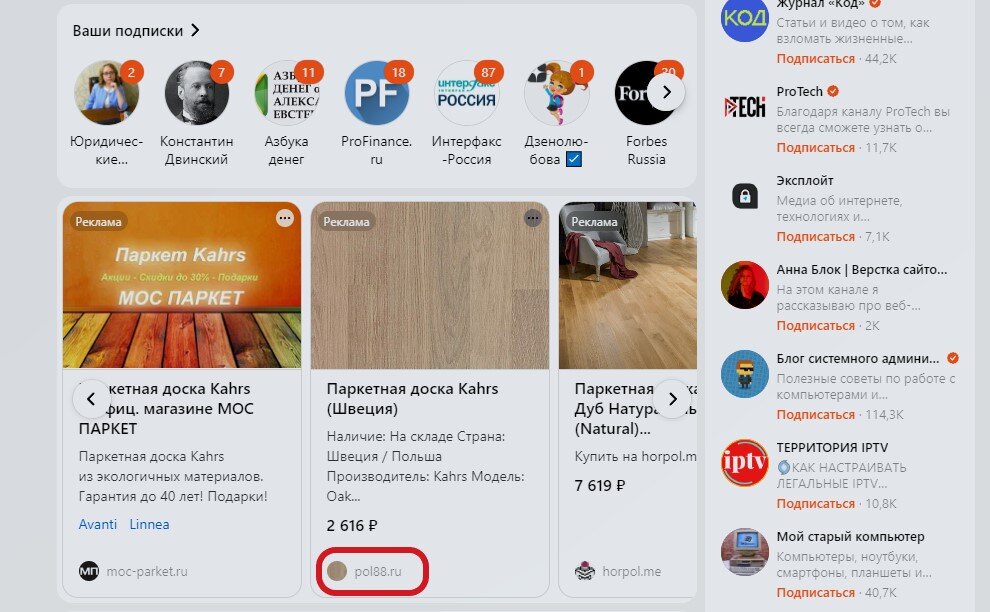Click the Ваши подписки heading

coord(128,31)
